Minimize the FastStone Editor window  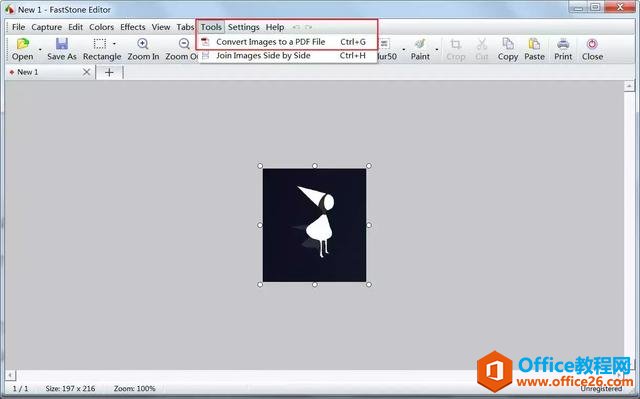tap(578, 7)
